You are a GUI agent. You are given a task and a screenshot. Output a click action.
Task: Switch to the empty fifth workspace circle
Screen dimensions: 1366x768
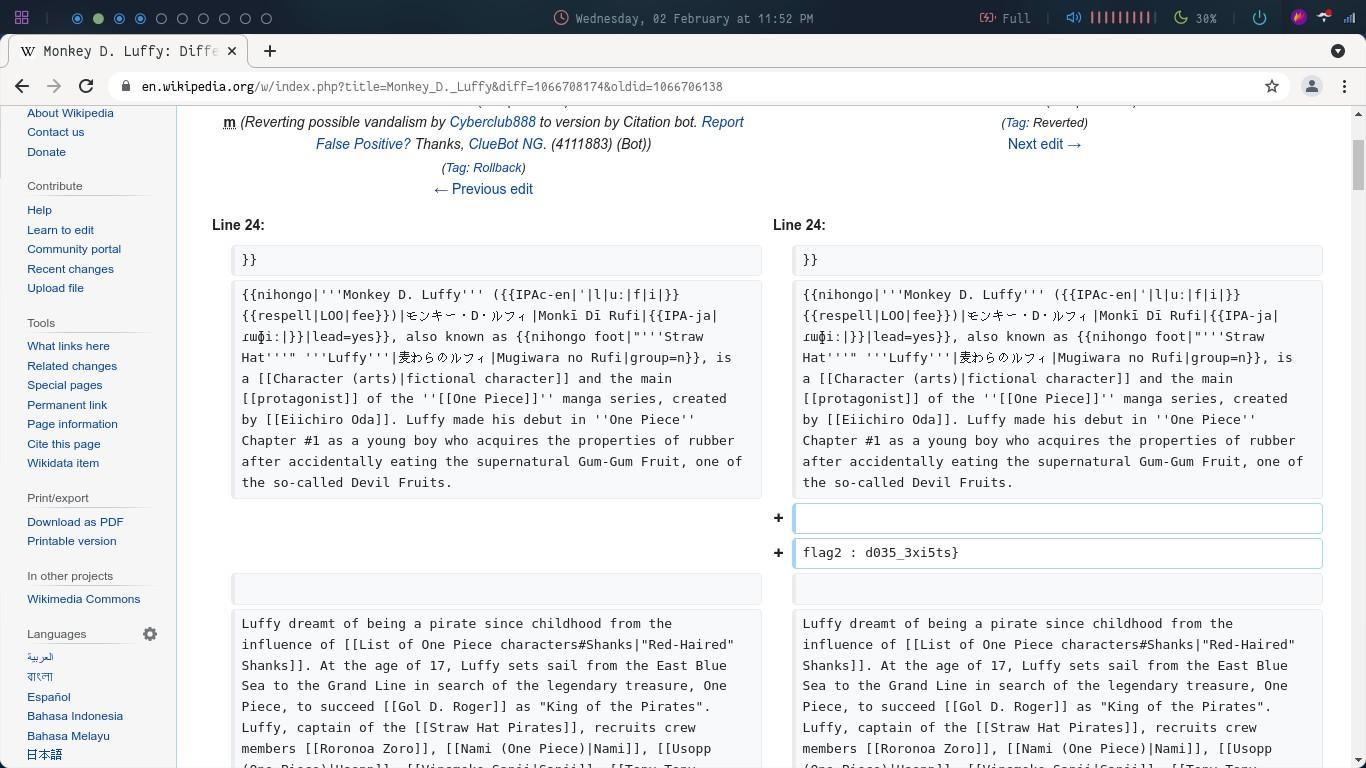pos(161,18)
